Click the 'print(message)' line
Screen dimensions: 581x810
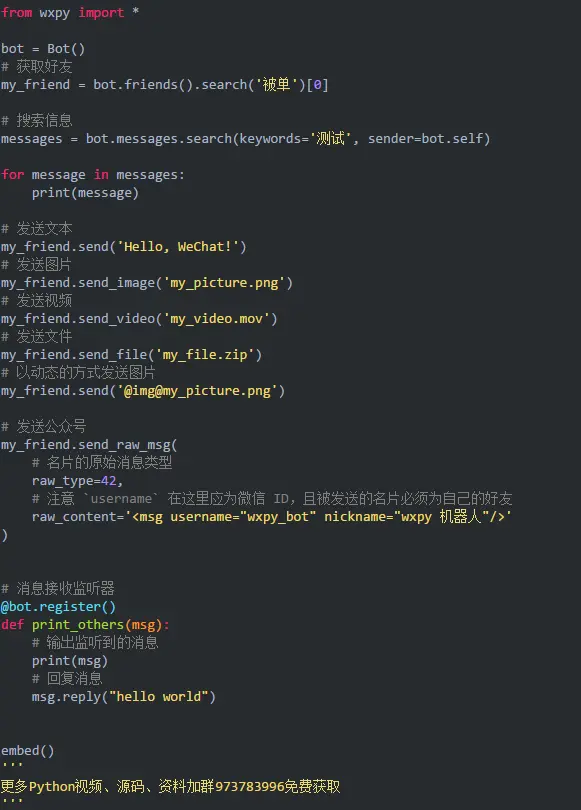[85, 193]
